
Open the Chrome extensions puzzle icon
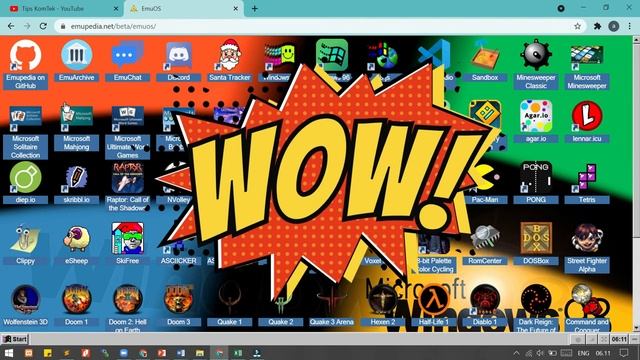pyautogui.click(x=598, y=26)
